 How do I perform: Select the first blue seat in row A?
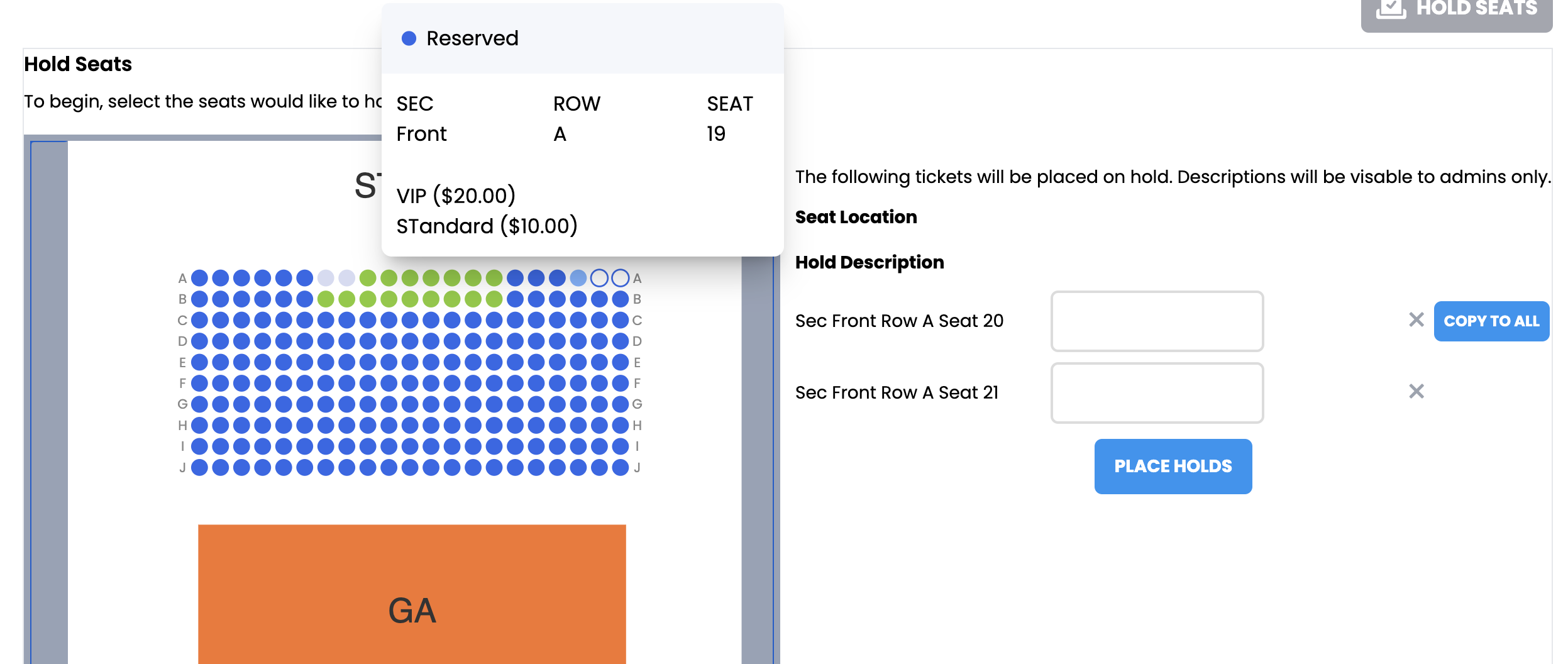pyautogui.click(x=199, y=278)
